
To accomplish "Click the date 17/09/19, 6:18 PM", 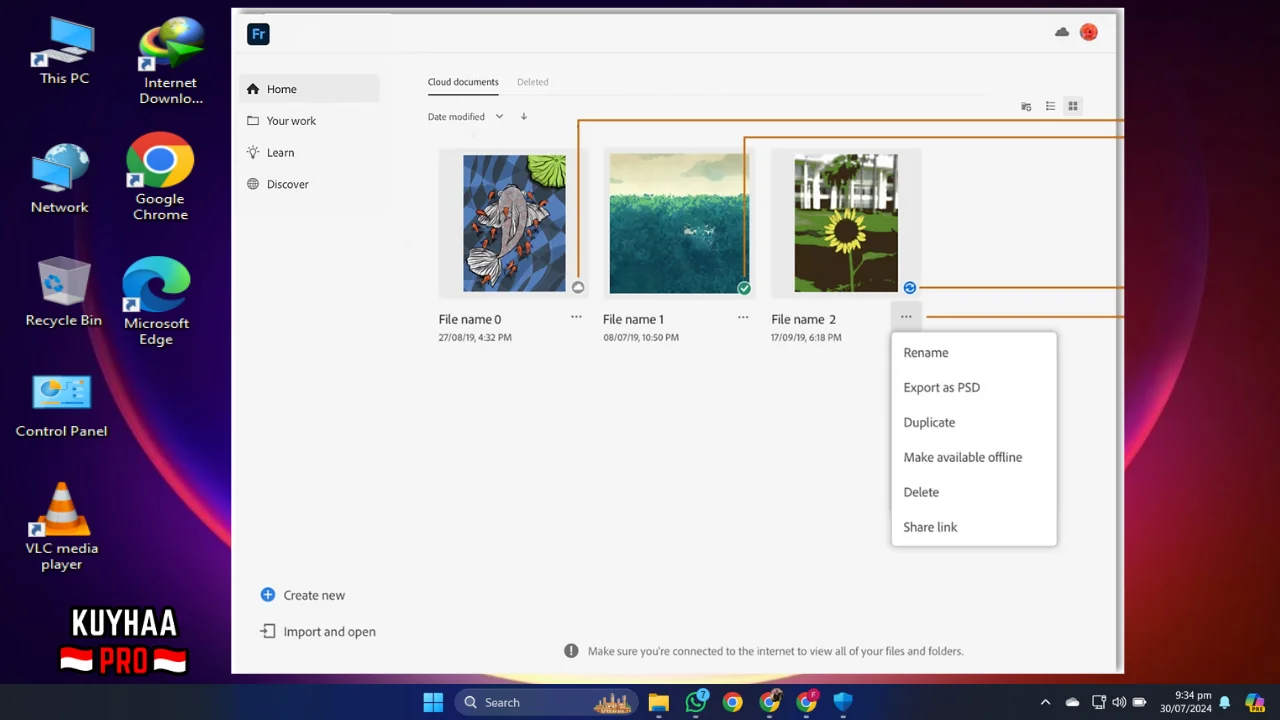I will click(806, 338).
